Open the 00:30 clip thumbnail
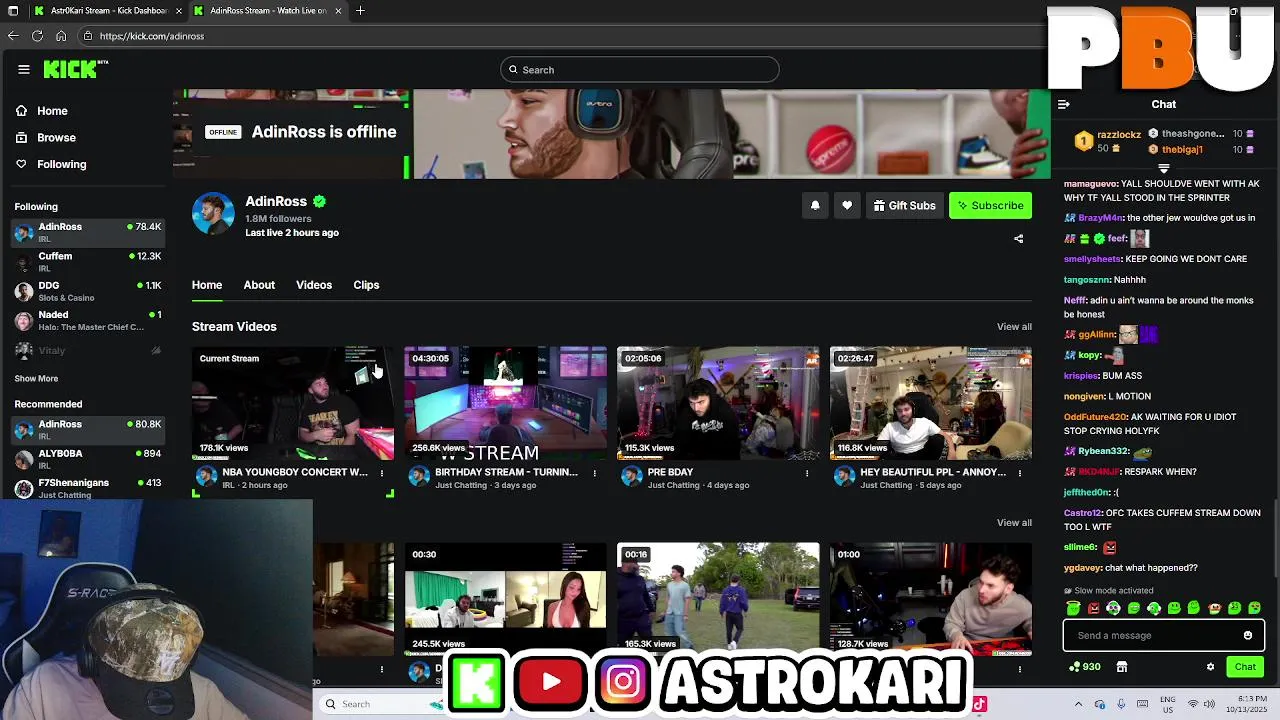The width and height of the screenshot is (1280, 720). click(x=505, y=599)
